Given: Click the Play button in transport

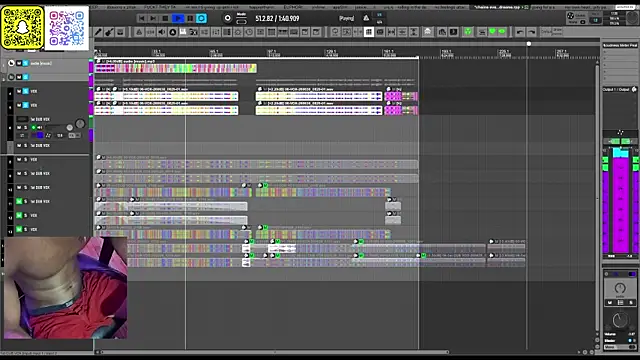Looking at the screenshot, I should [178, 18].
